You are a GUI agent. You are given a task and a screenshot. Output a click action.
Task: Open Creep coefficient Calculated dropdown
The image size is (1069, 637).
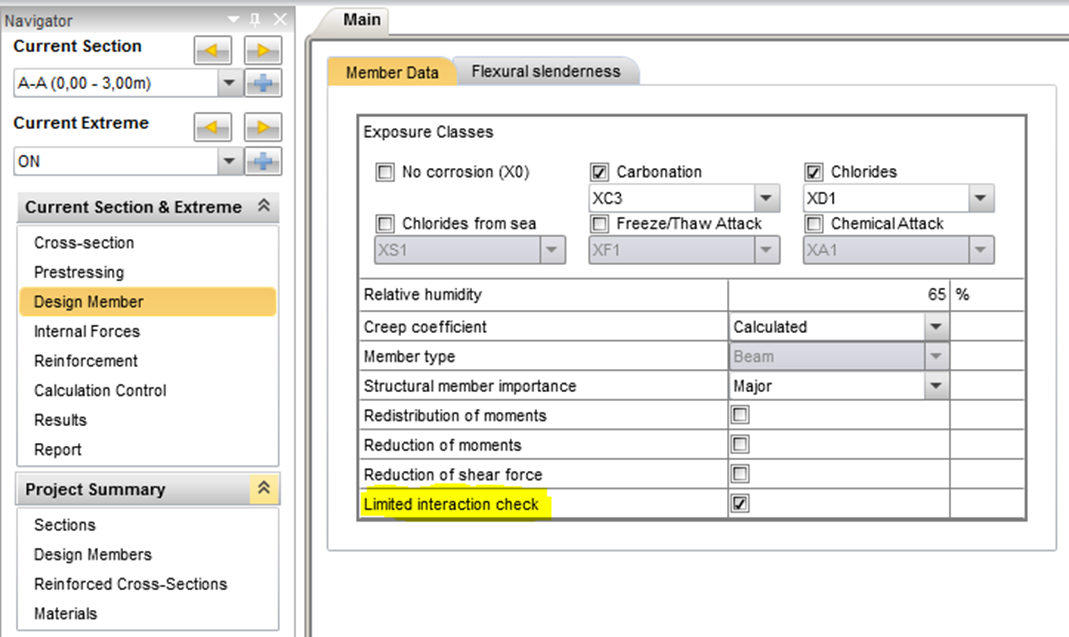[x=935, y=327]
